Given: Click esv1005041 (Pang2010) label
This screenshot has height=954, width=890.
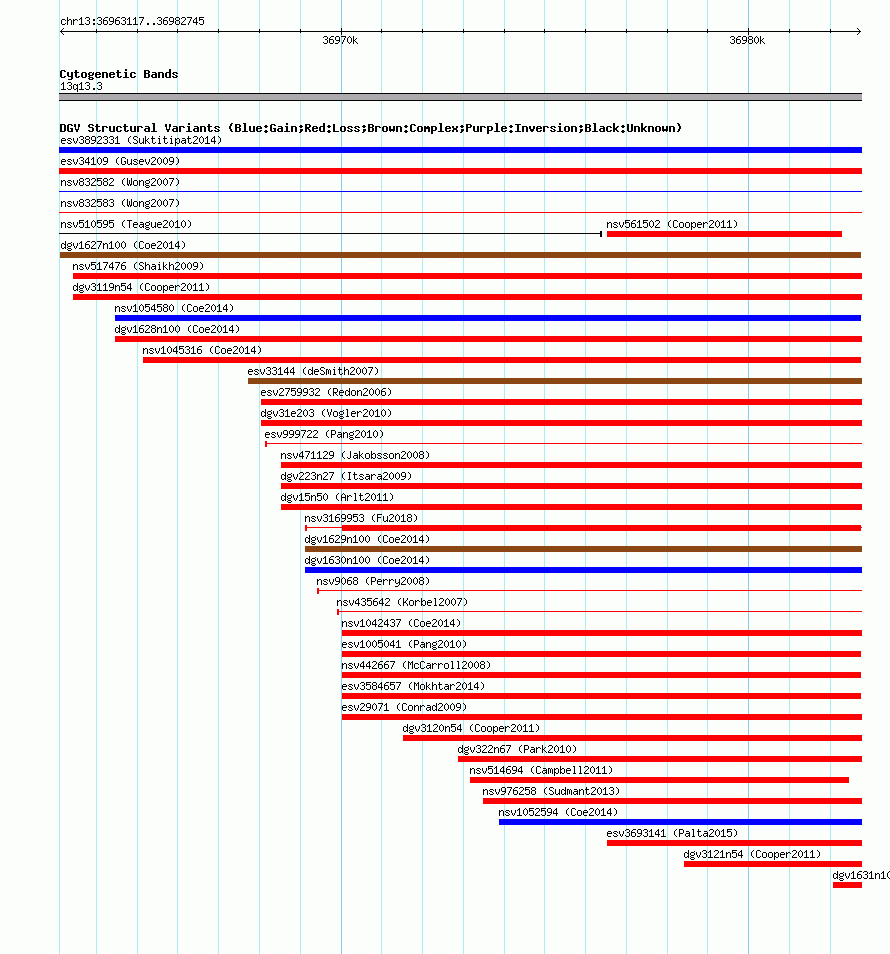Looking at the screenshot, I should [x=404, y=644].
